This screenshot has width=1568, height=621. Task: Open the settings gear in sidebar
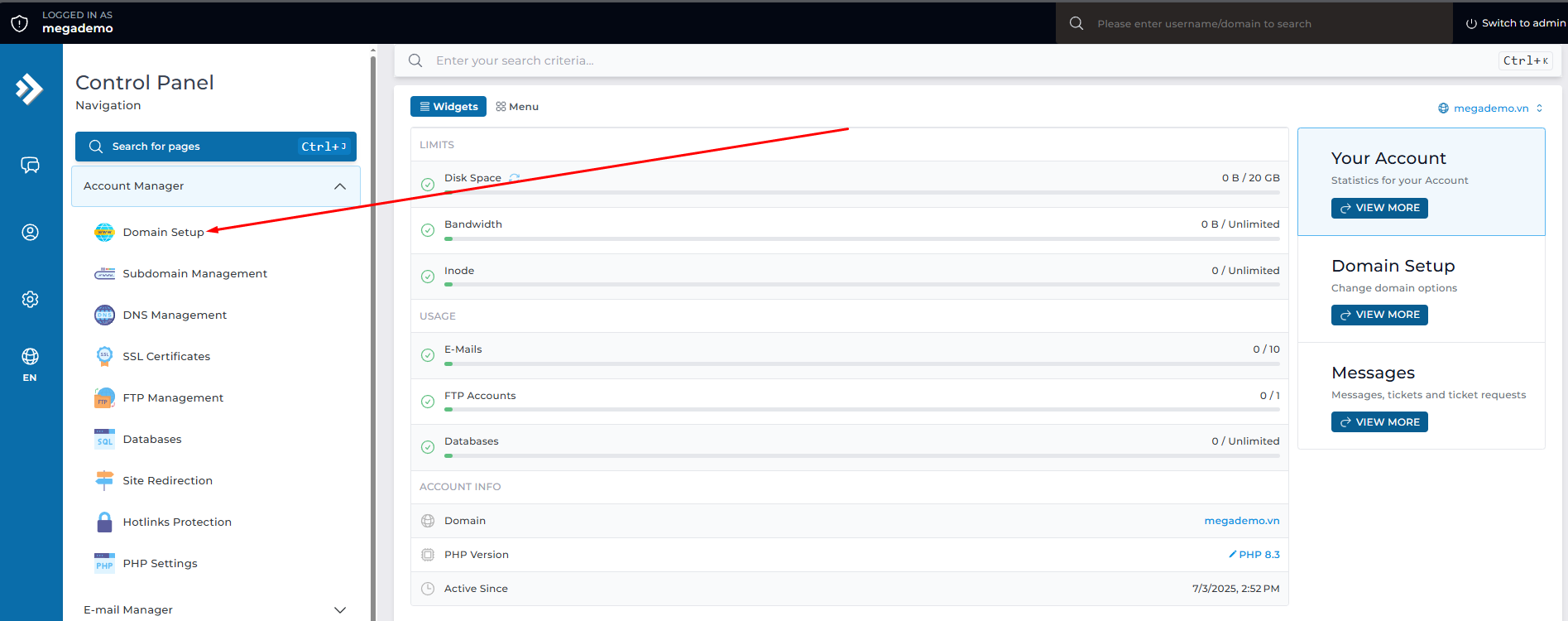point(30,299)
